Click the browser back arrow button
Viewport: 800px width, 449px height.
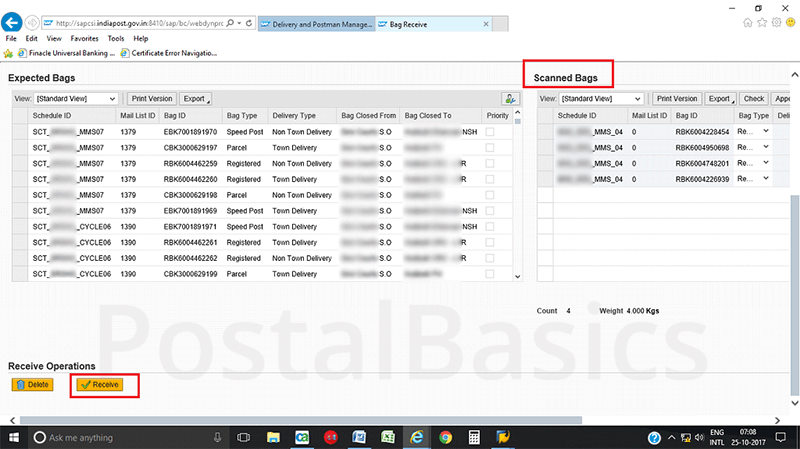pyautogui.click(x=14, y=21)
